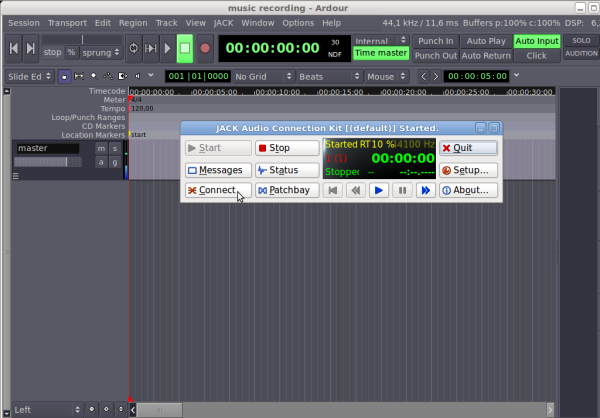600x418 pixels.
Task: Fast forward the JACK transport
Action: tap(426, 190)
